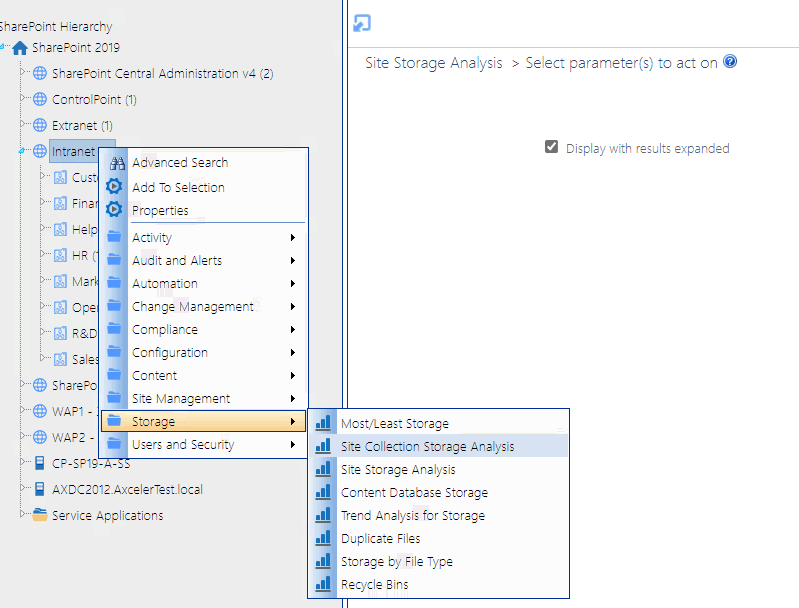This screenshot has height=608, width=799.
Task: Click the open-in-new-window icon at top
Action: 362,23
